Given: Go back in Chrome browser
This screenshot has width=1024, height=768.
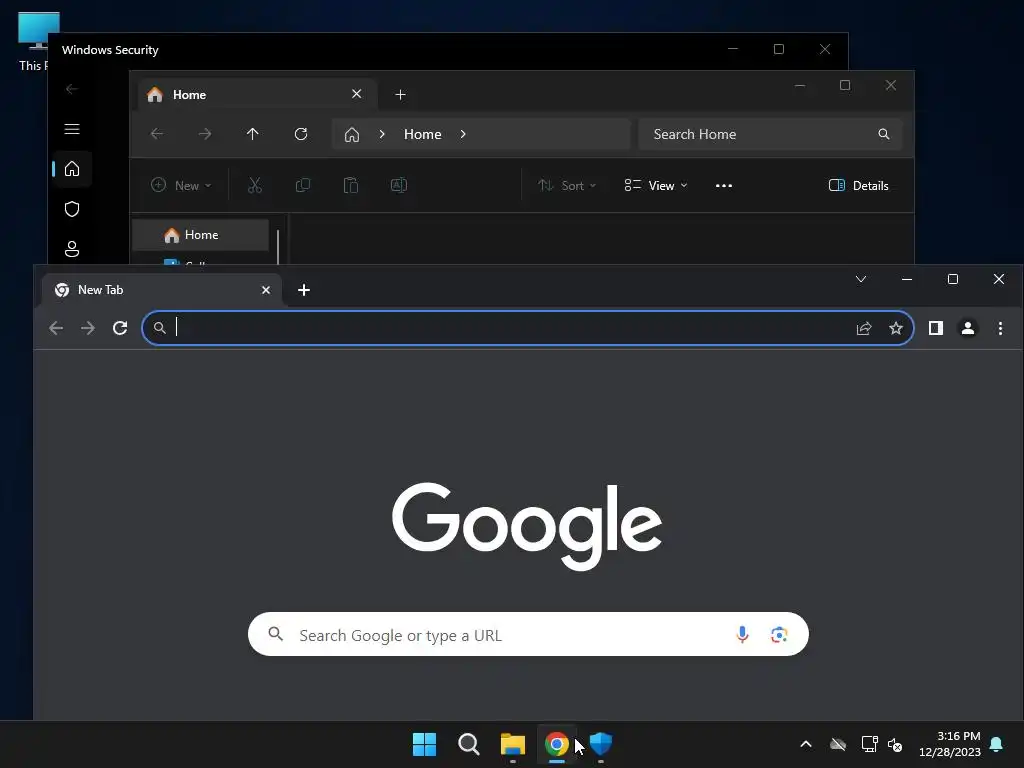Looking at the screenshot, I should [56, 328].
